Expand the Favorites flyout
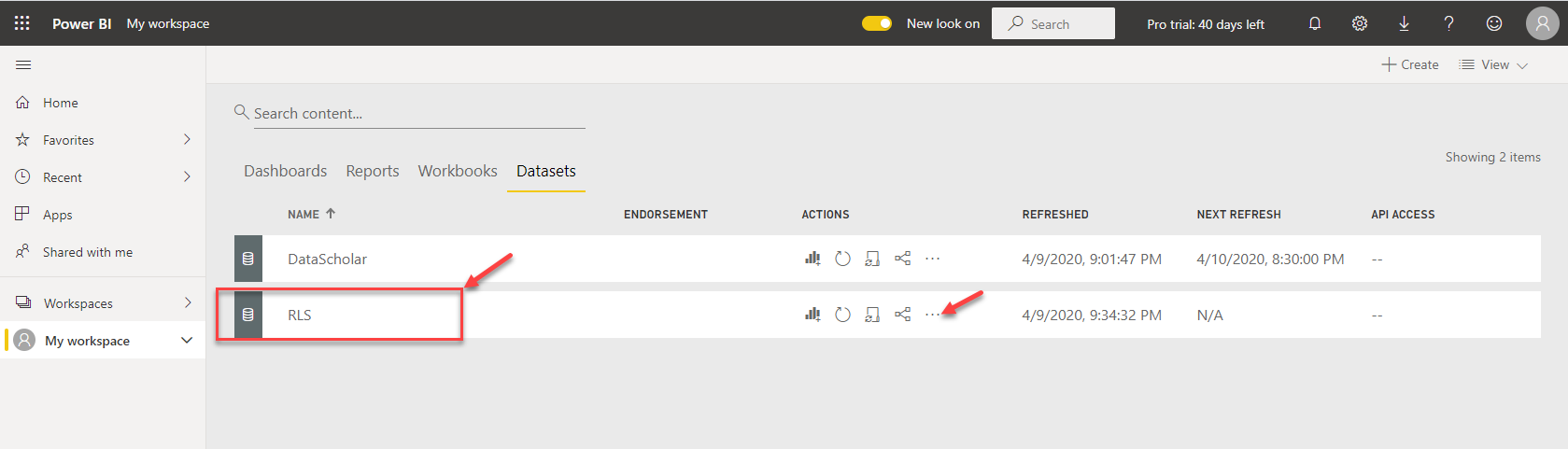 point(187,140)
